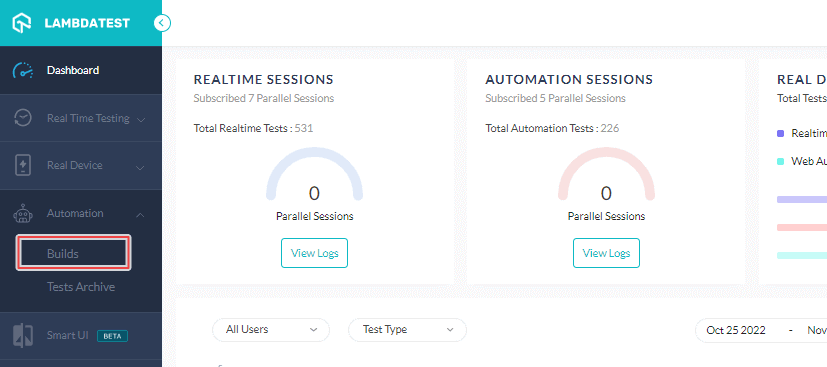Screen dimensions: 827x367
Task: Open the Dashboard menu item
Action: 81,70
